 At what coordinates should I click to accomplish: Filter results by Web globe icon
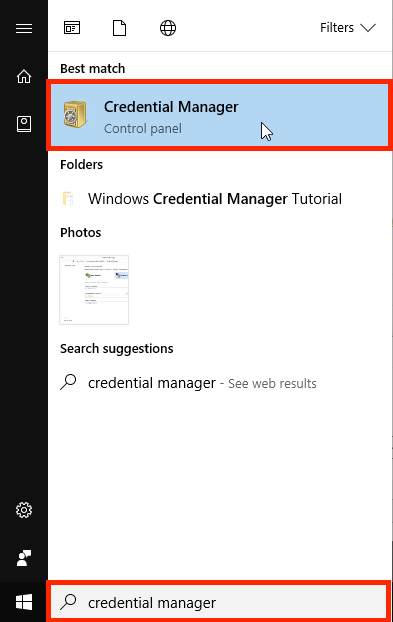coord(168,28)
